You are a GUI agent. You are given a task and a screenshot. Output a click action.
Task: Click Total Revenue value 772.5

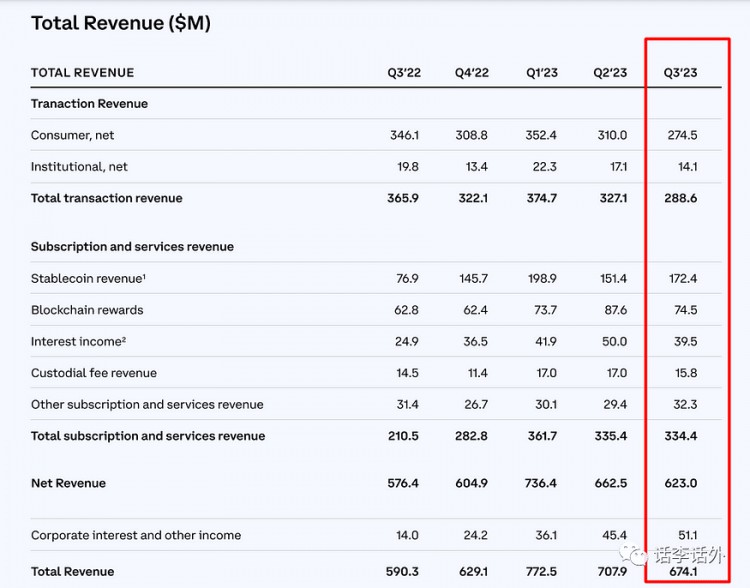coord(541,572)
